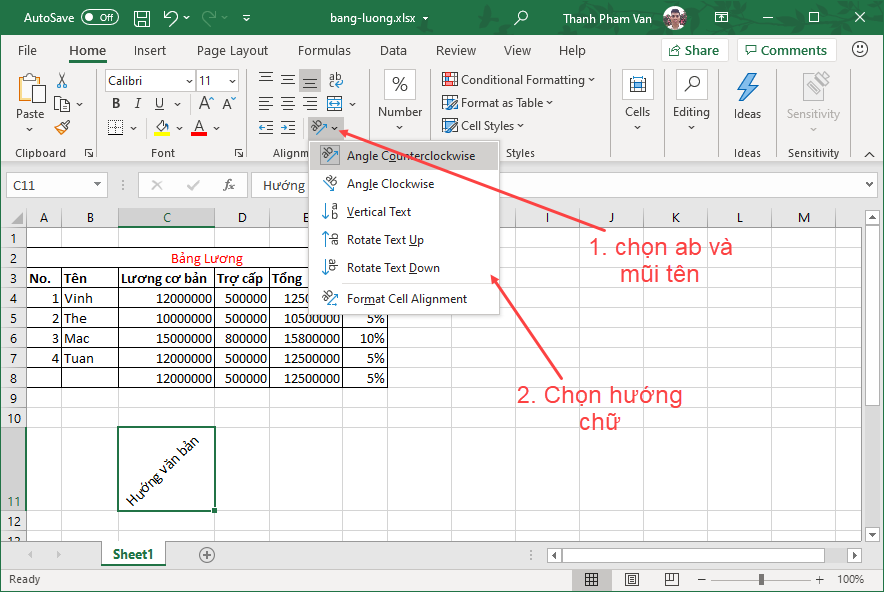Switch to Page Break Preview icon
The image size is (884, 592).
672,579
